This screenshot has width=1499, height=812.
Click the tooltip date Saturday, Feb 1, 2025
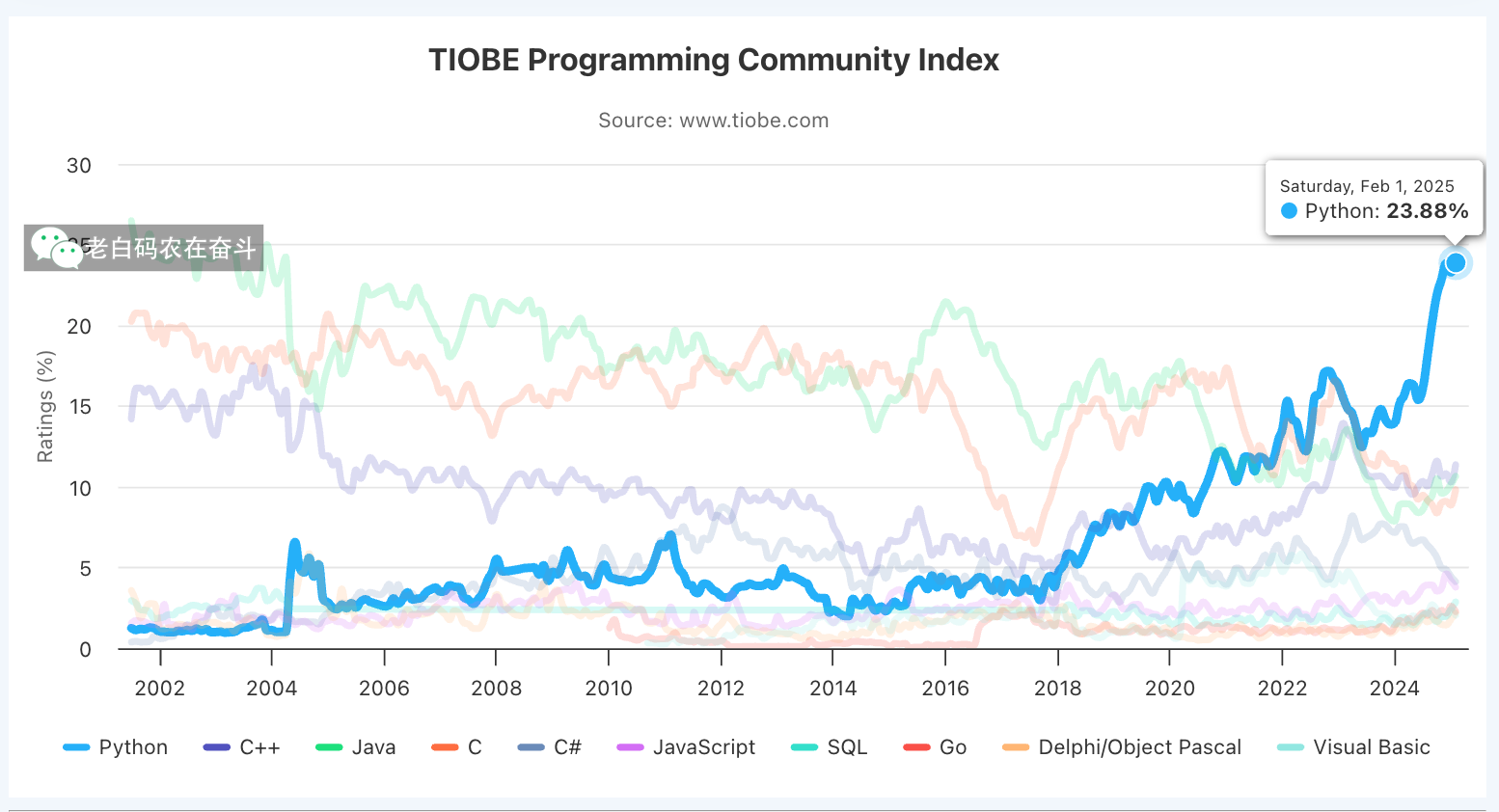pos(1367,186)
